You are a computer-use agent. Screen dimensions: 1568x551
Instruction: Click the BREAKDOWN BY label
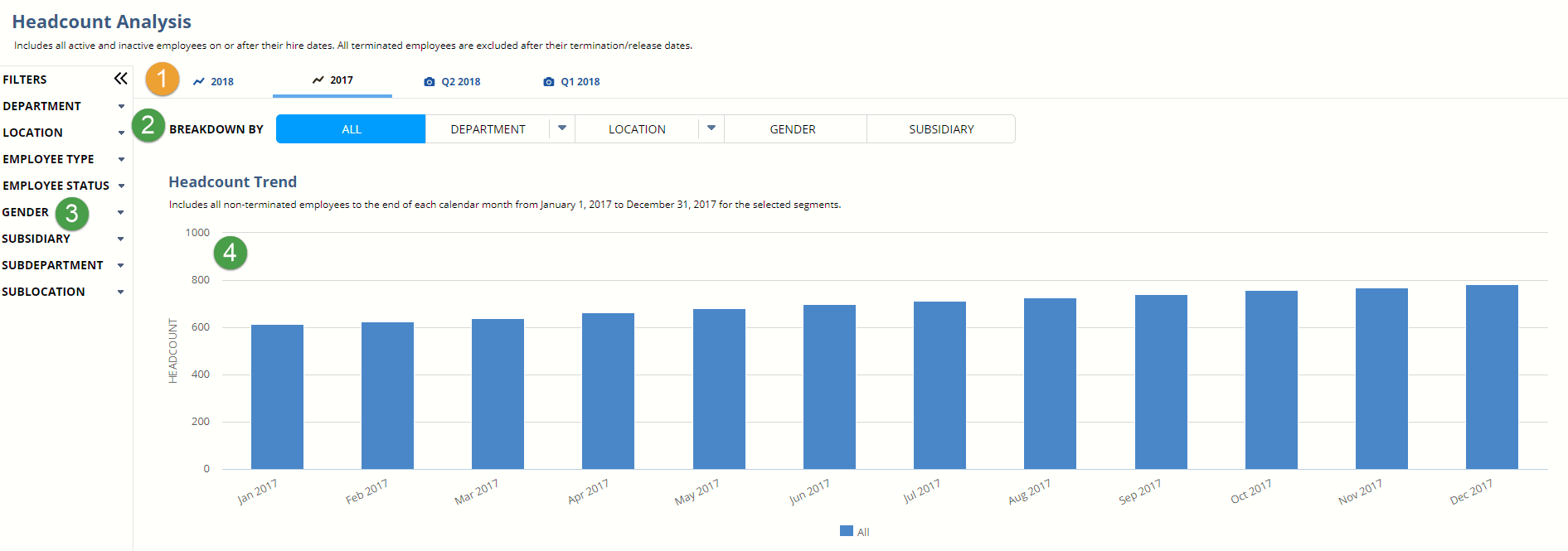point(216,129)
